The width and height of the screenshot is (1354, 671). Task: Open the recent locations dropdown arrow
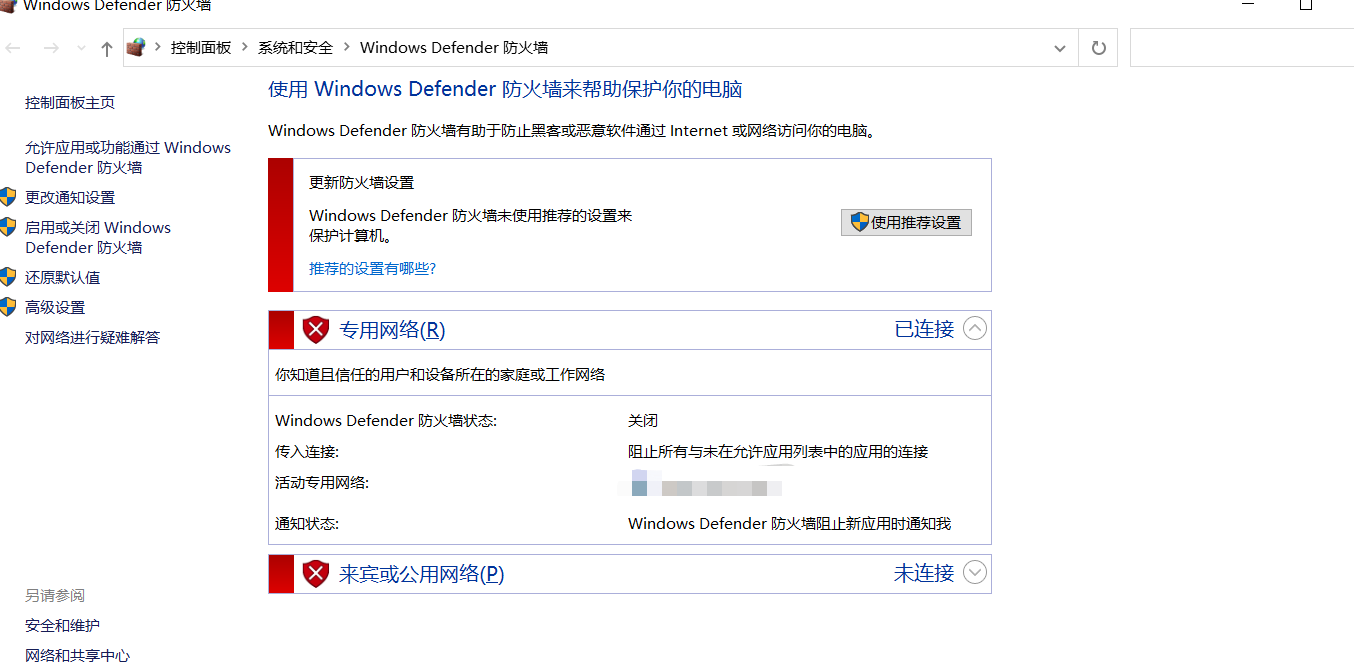click(80, 47)
